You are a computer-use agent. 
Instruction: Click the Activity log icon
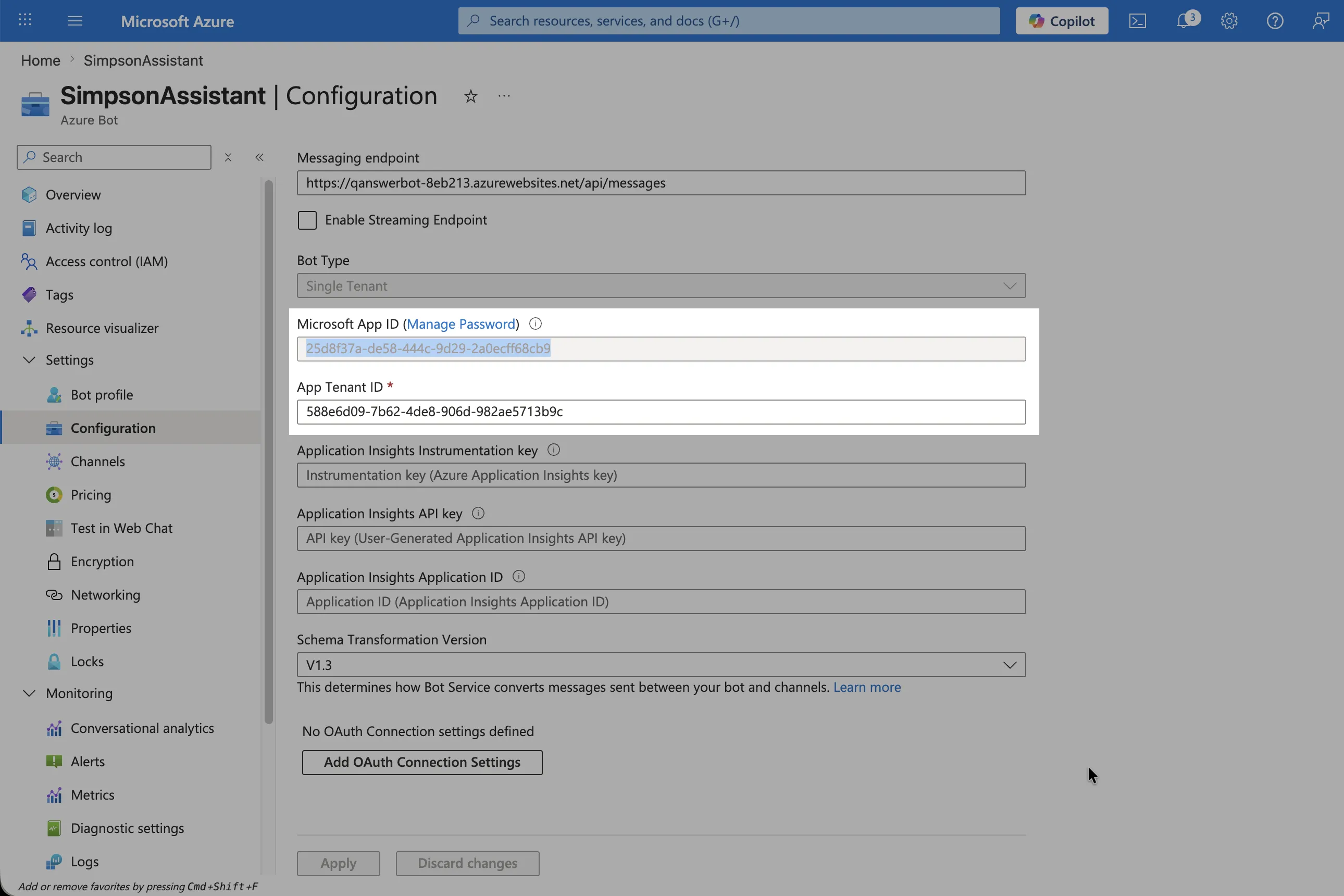(29, 228)
